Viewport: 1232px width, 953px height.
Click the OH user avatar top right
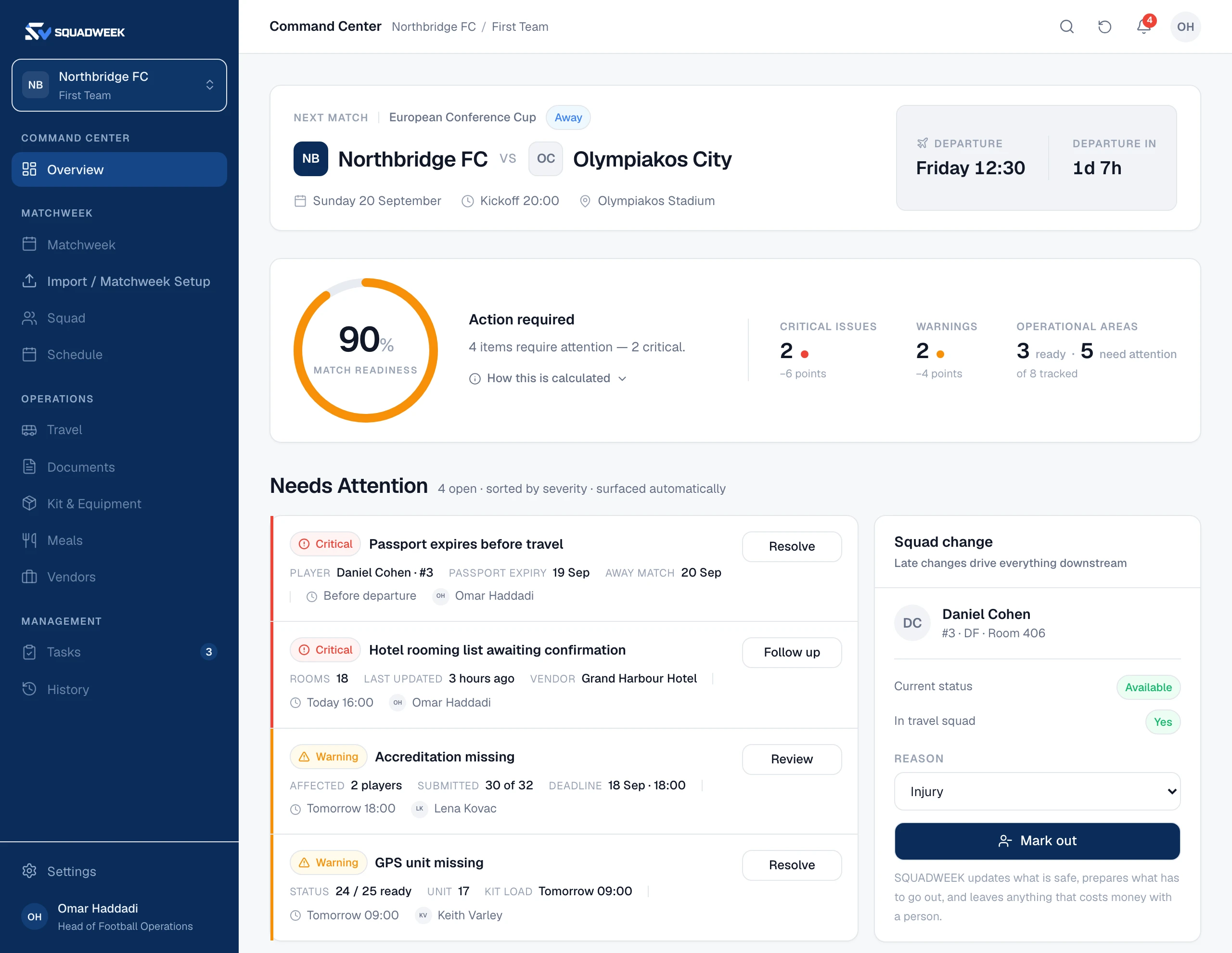(x=1185, y=26)
